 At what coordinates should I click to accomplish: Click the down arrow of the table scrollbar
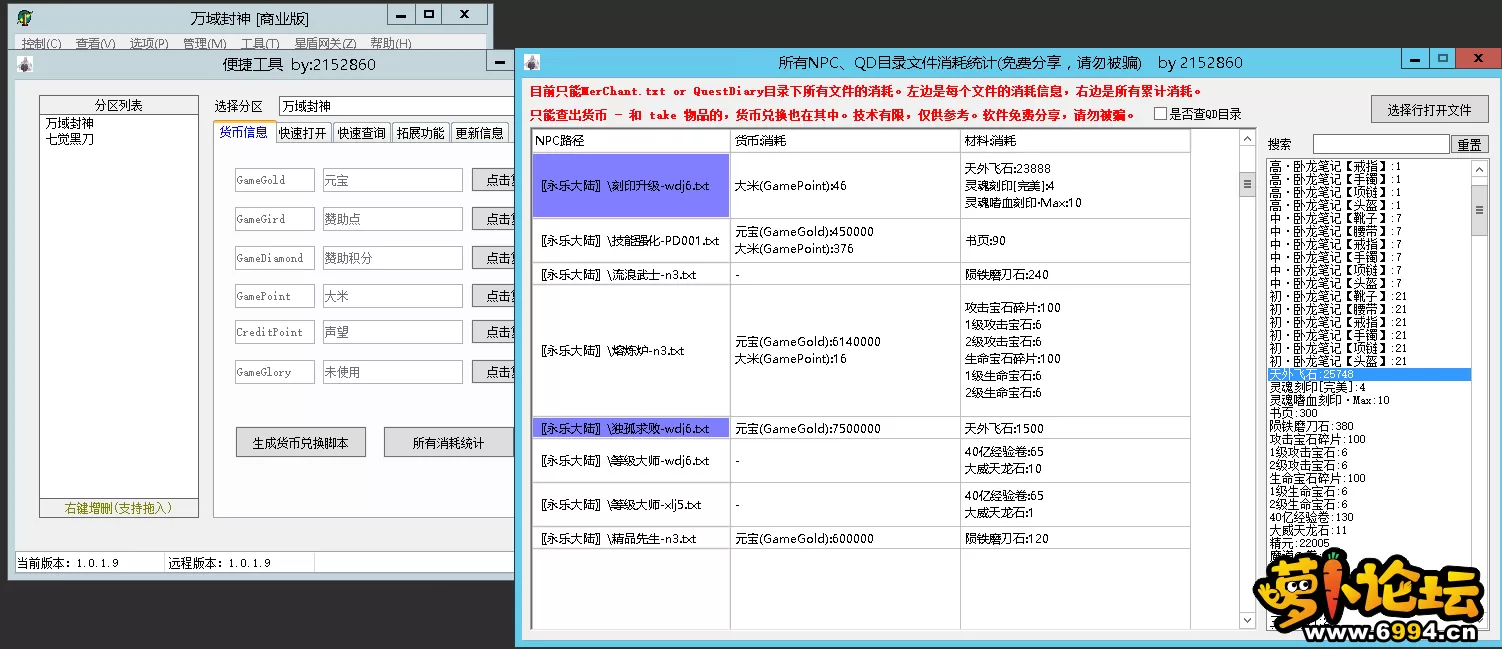1247,620
